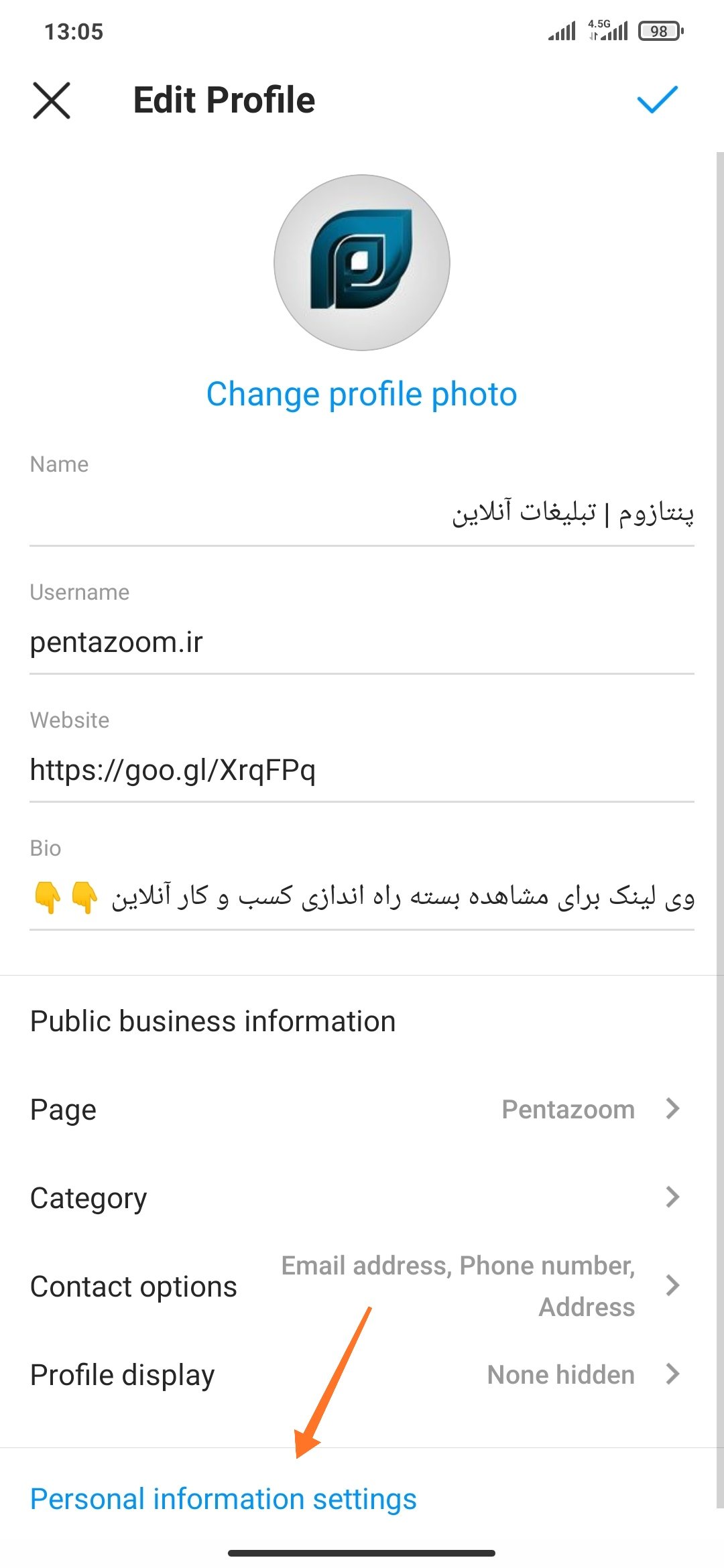
Task: Edit the Website URL field
Action: pyautogui.click(x=362, y=770)
